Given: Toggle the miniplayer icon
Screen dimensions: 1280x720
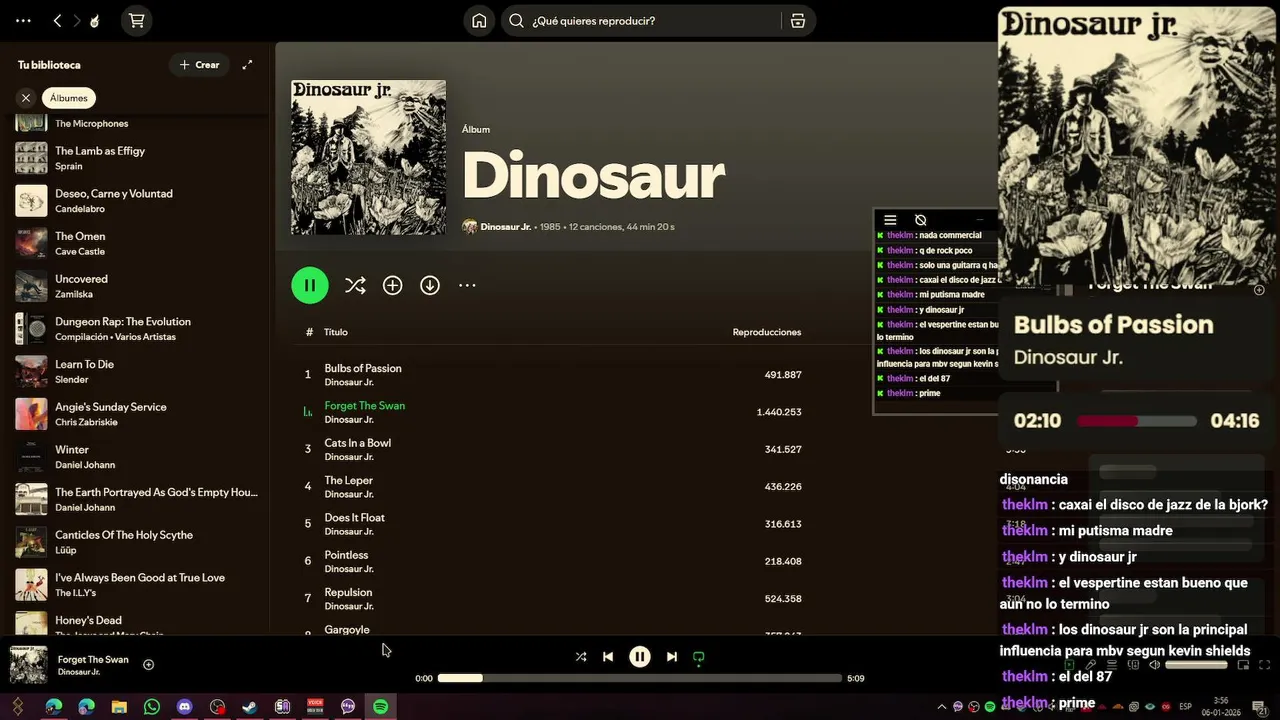Looking at the screenshot, I should click(1243, 665).
